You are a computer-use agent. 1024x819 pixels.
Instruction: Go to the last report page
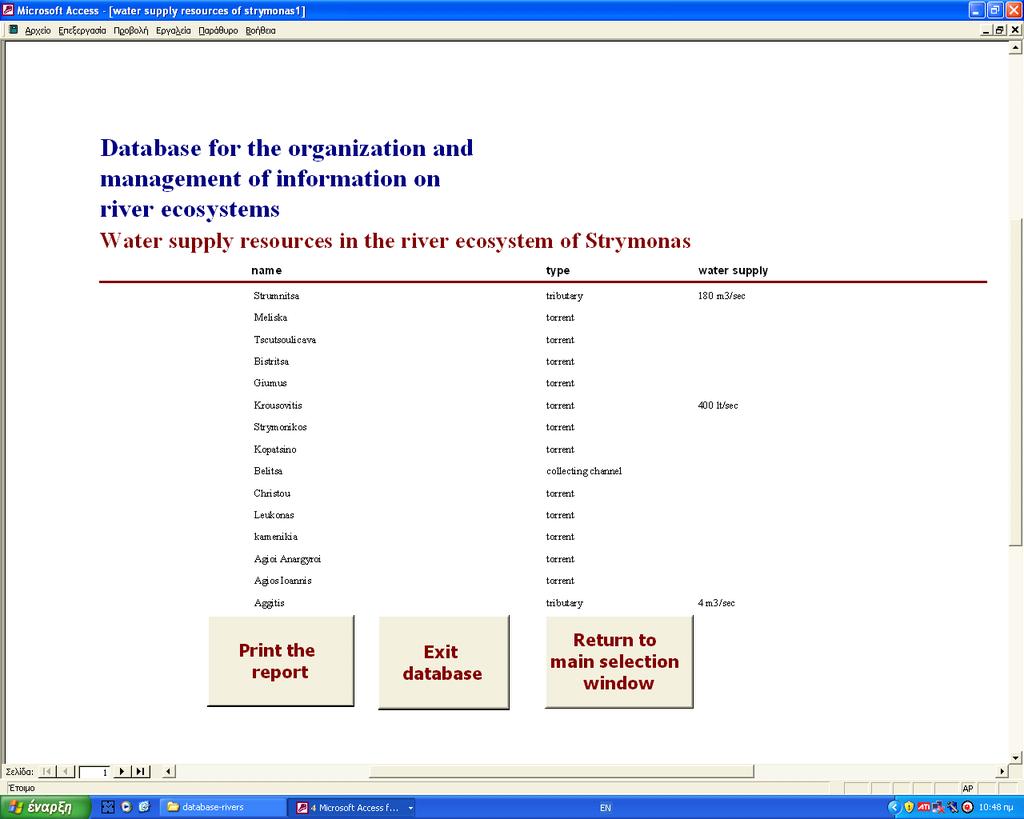[x=140, y=771]
